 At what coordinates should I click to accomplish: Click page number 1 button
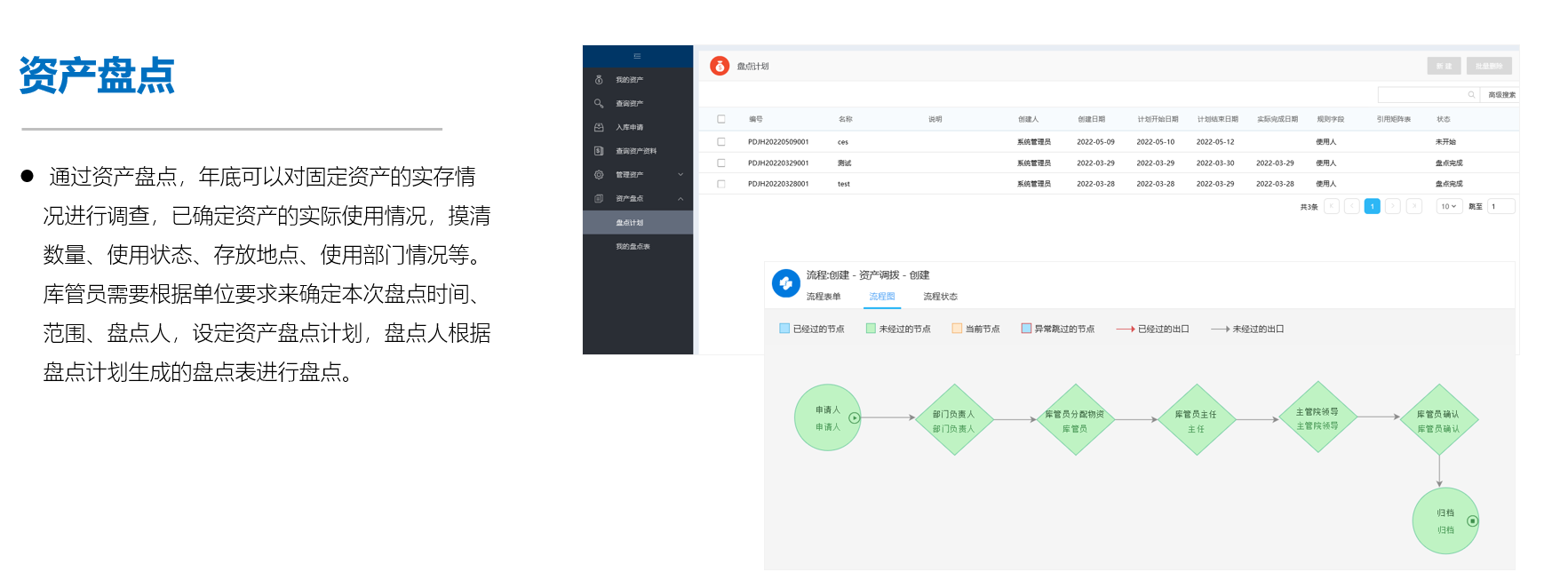click(1373, 206)
